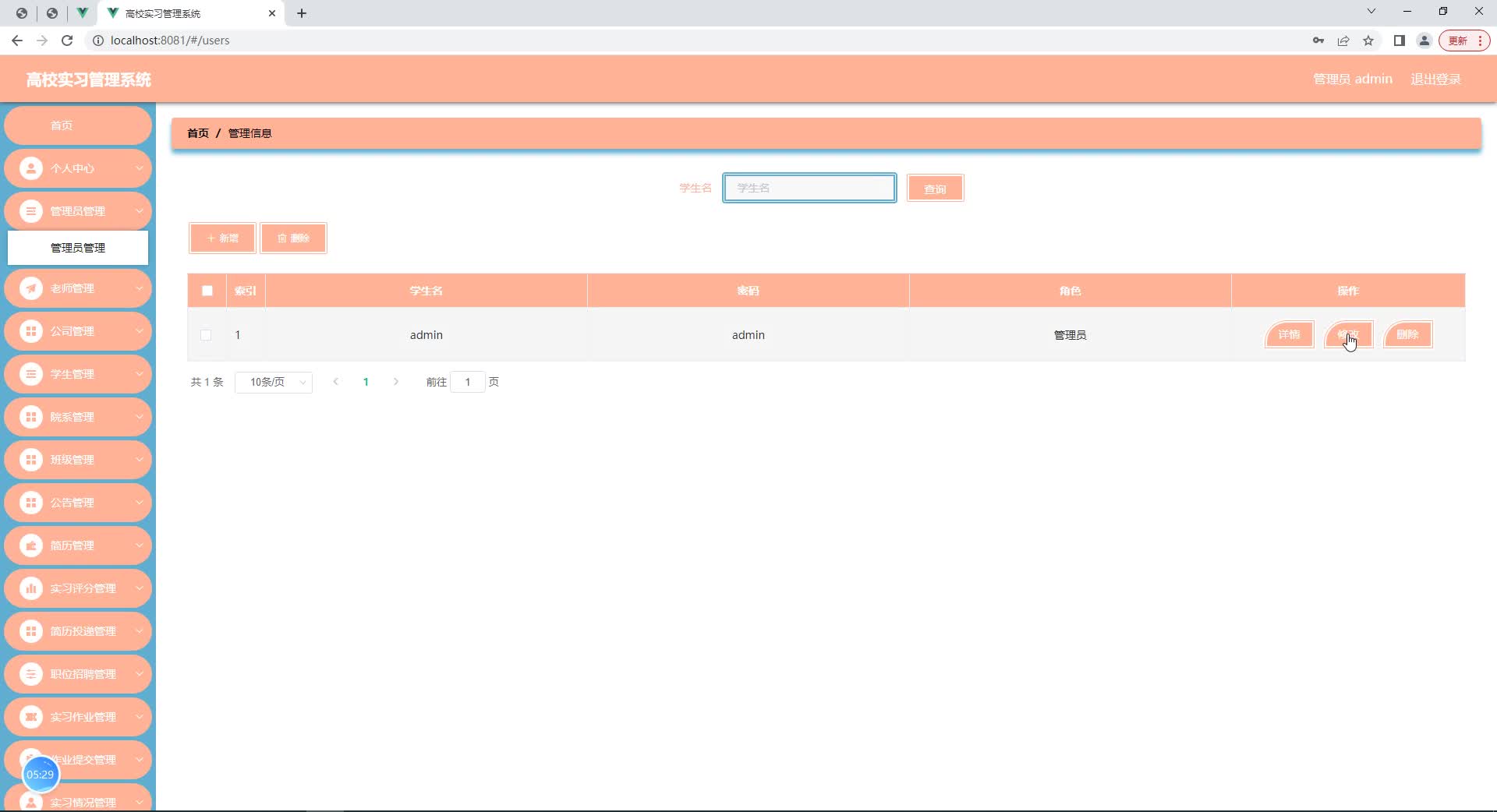Click the 05:29 timer bubble

[41, 774]
